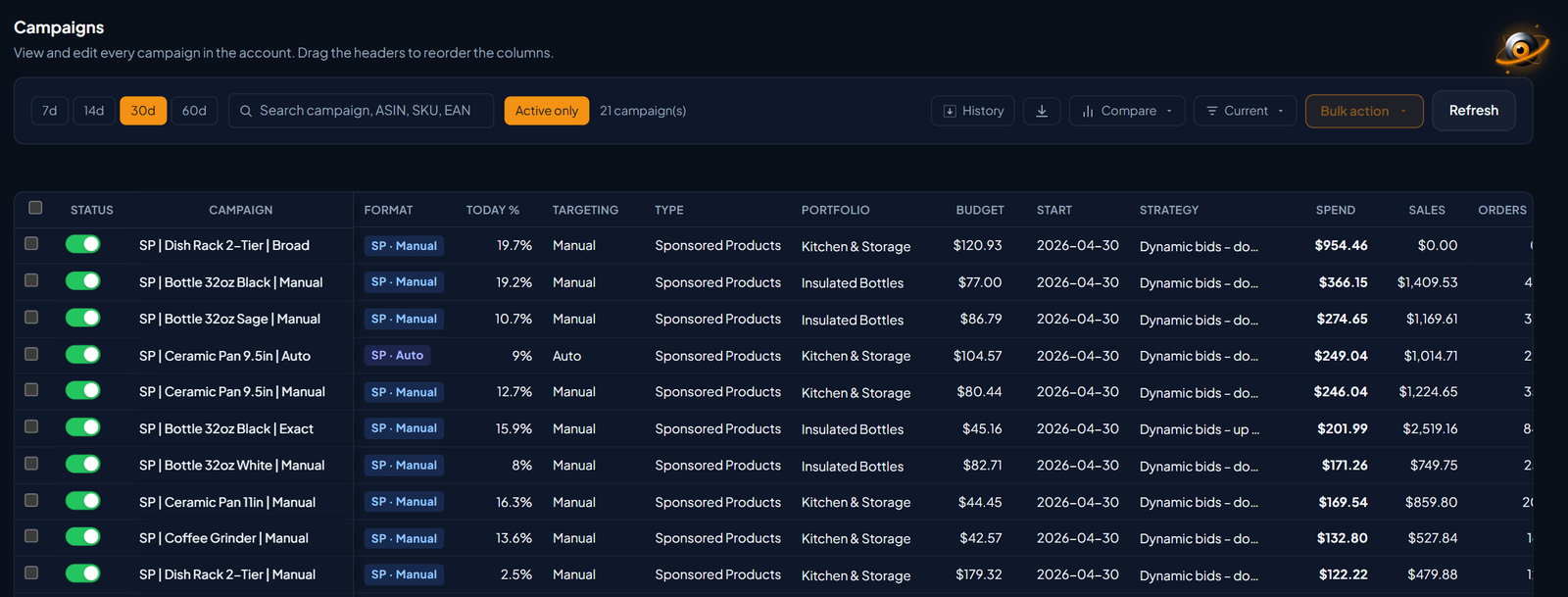Check the Ceramic Pan 9.5in Auto row checkbox
1568x597 pixels.
point(31,353)
